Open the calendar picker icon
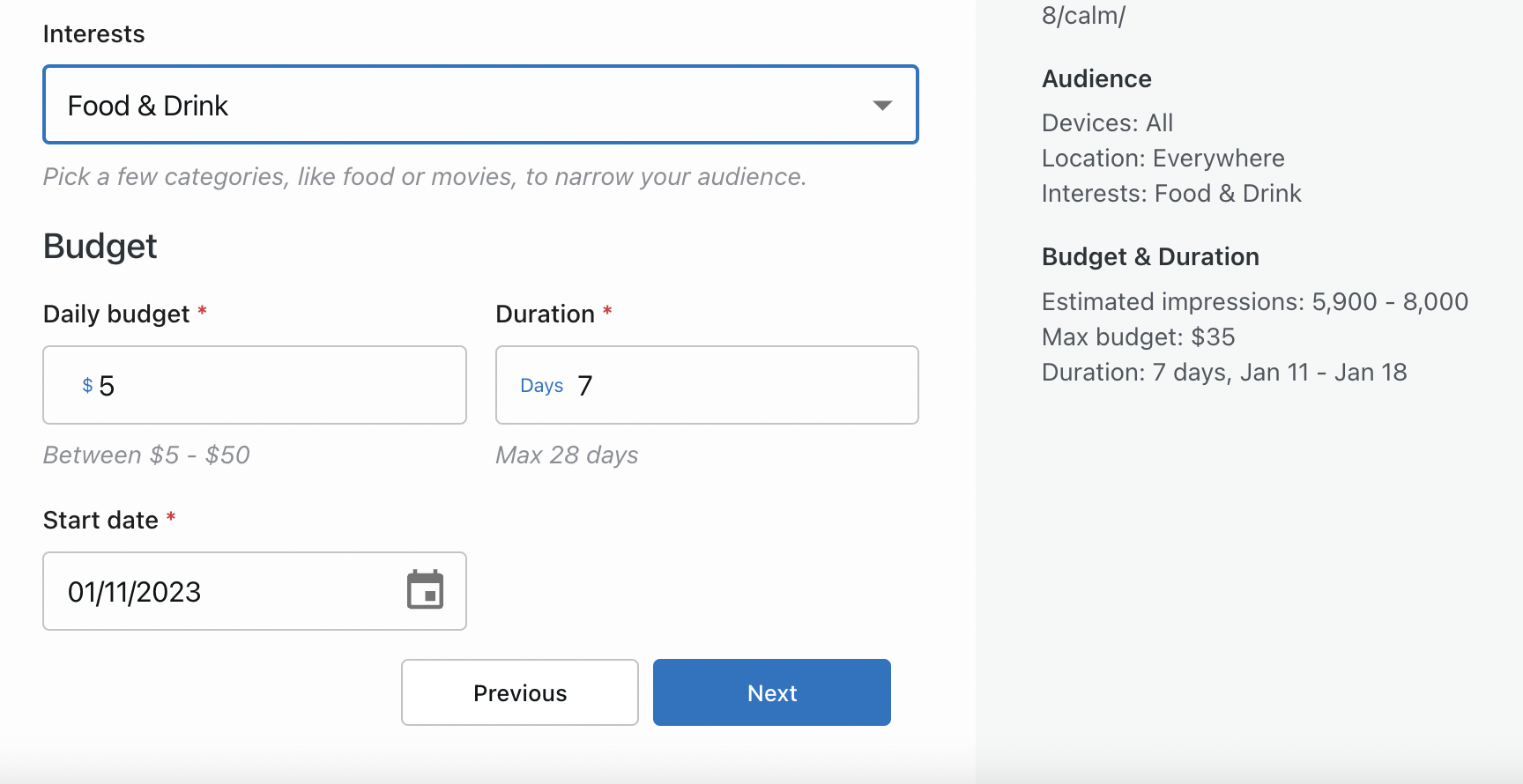1523x784 pixels. pos(425,590)
